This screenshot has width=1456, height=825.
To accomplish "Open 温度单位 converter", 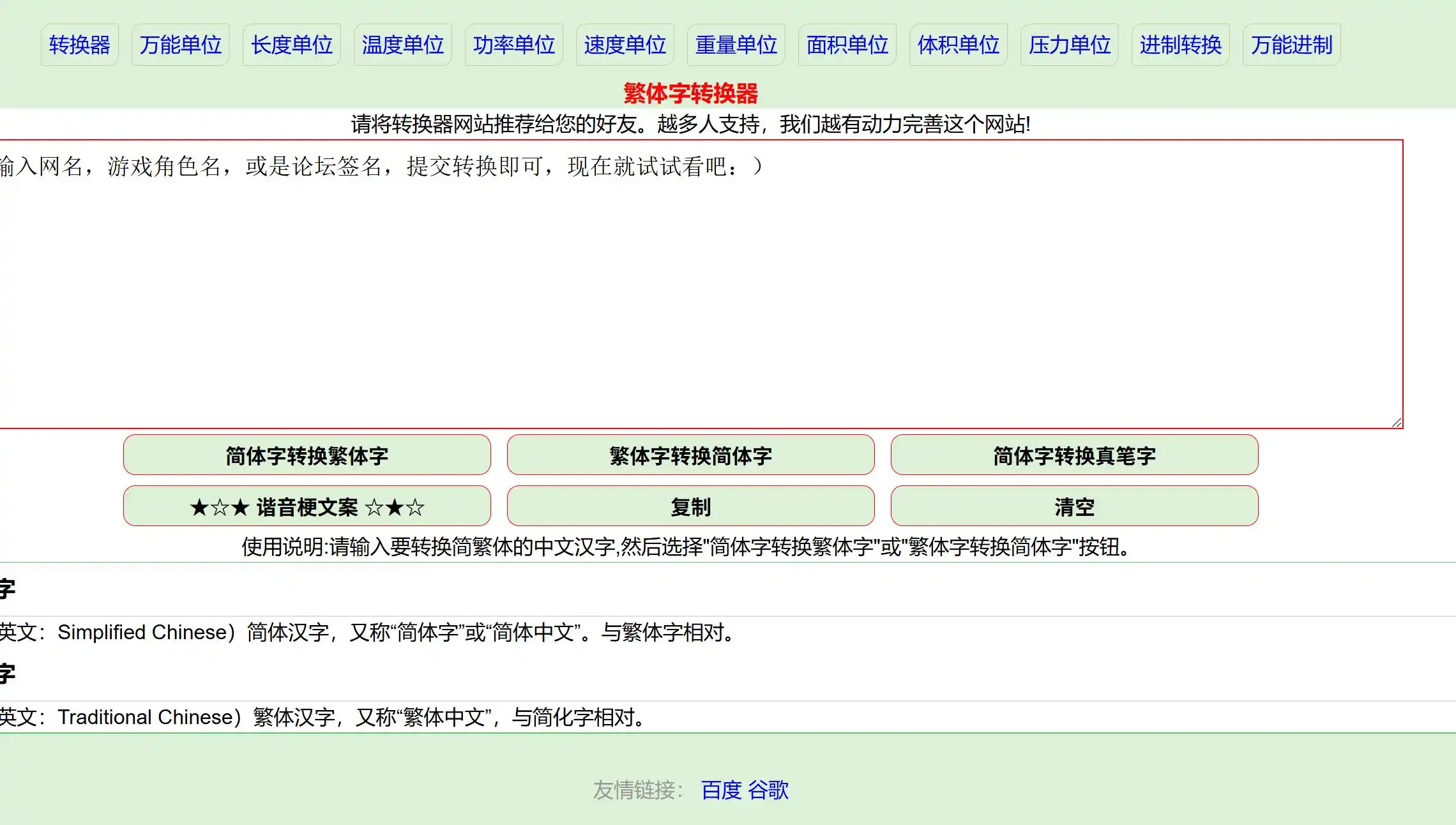I will (403, 45).
